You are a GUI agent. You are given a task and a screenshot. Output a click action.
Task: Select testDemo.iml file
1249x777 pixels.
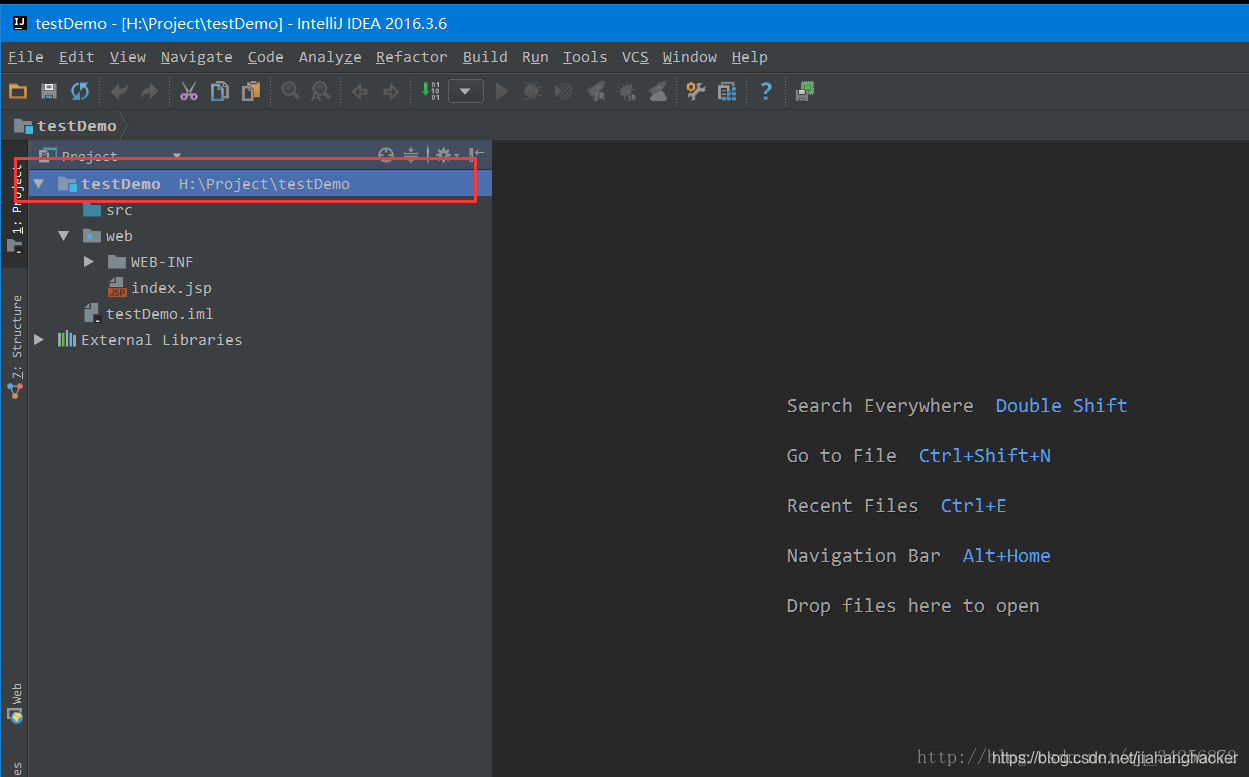(148, 314)
